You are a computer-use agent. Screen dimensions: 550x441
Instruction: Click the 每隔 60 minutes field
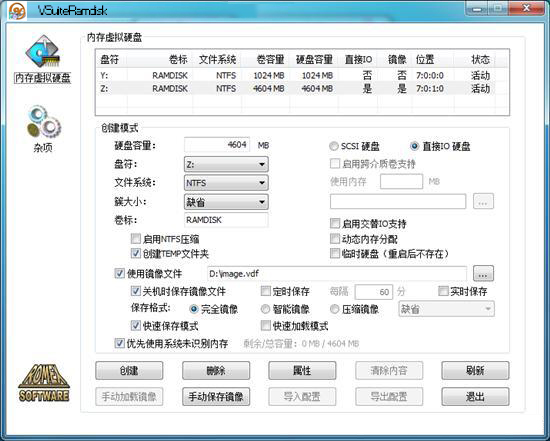tap(374, 292)
